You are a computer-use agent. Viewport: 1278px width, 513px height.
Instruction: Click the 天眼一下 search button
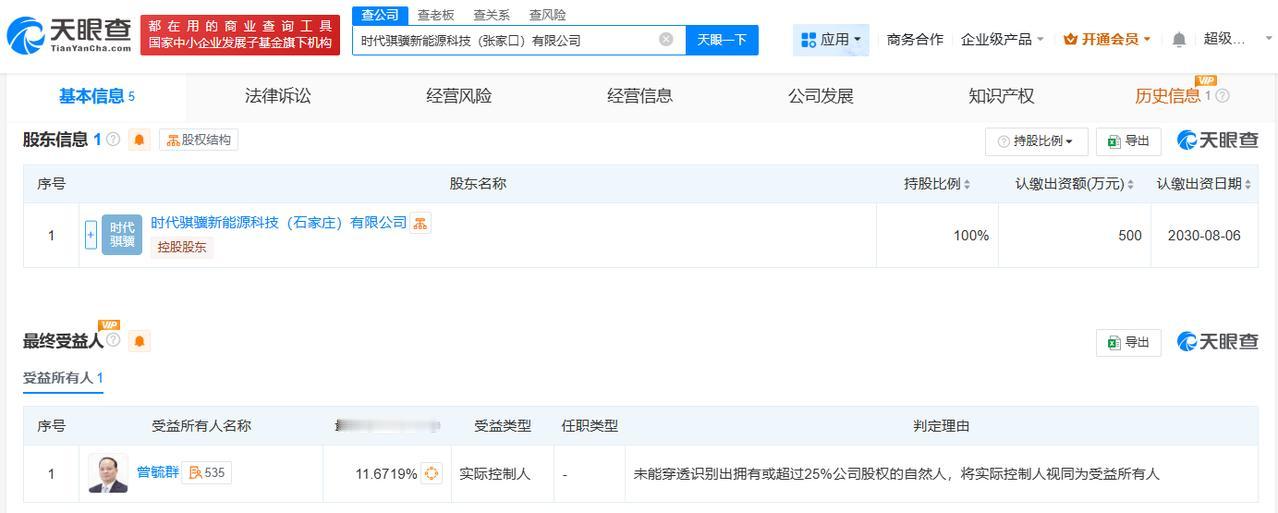722,39
